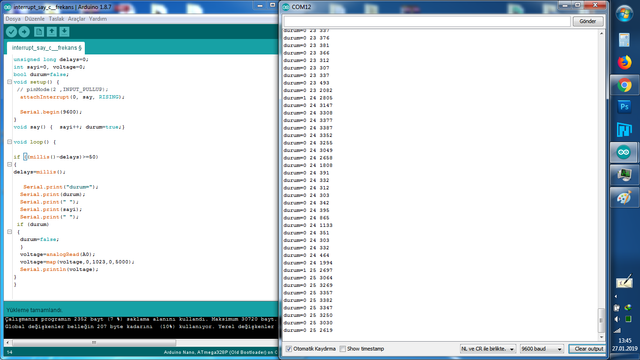Click the code line 'delays=millis();'
This screenshot has height=360, width=640.
40,172
